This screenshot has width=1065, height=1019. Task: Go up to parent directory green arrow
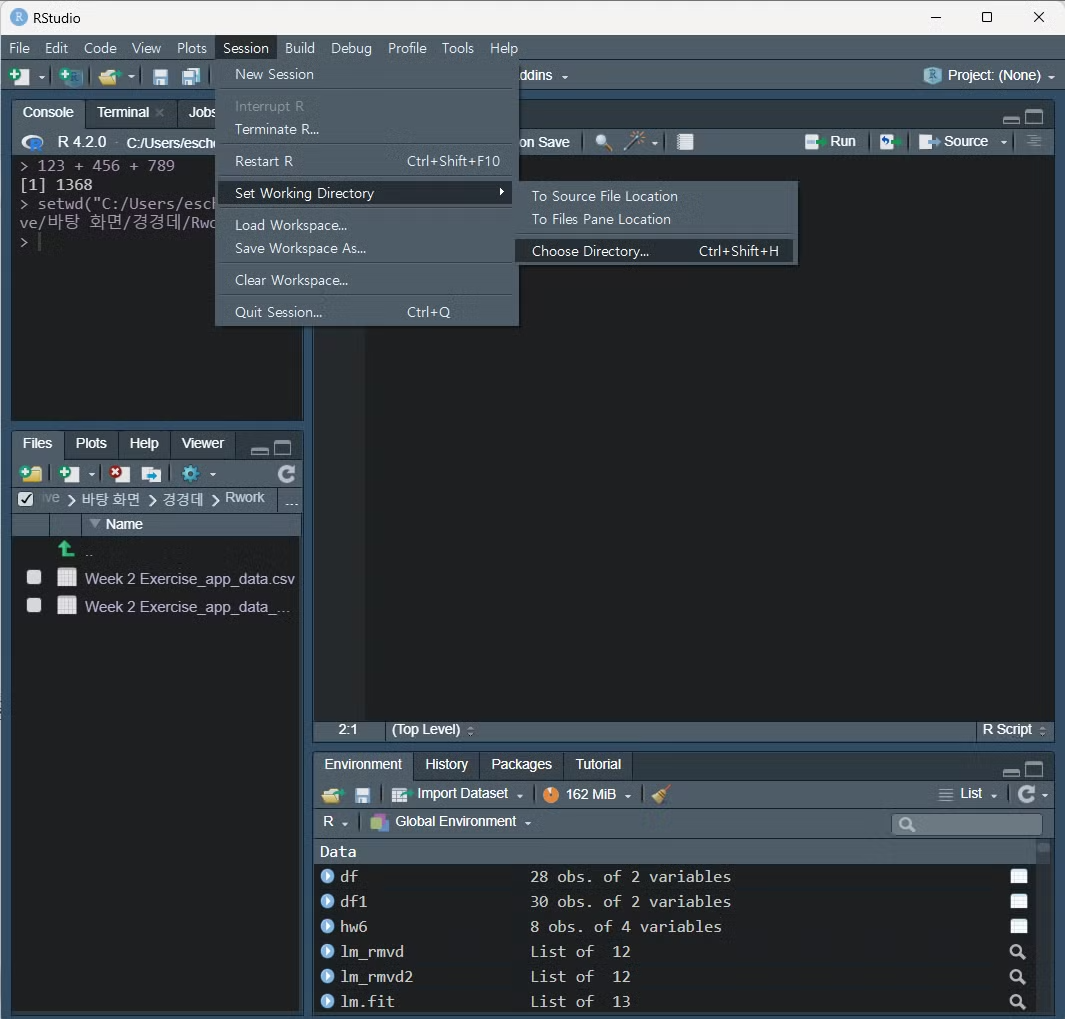[66, 548]
